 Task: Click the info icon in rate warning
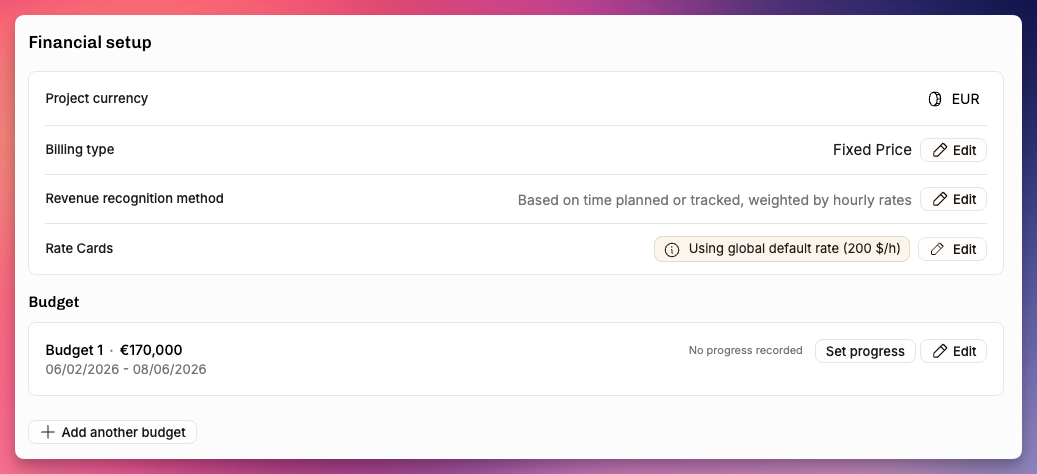pyautogui.click(x=671, y=250)
